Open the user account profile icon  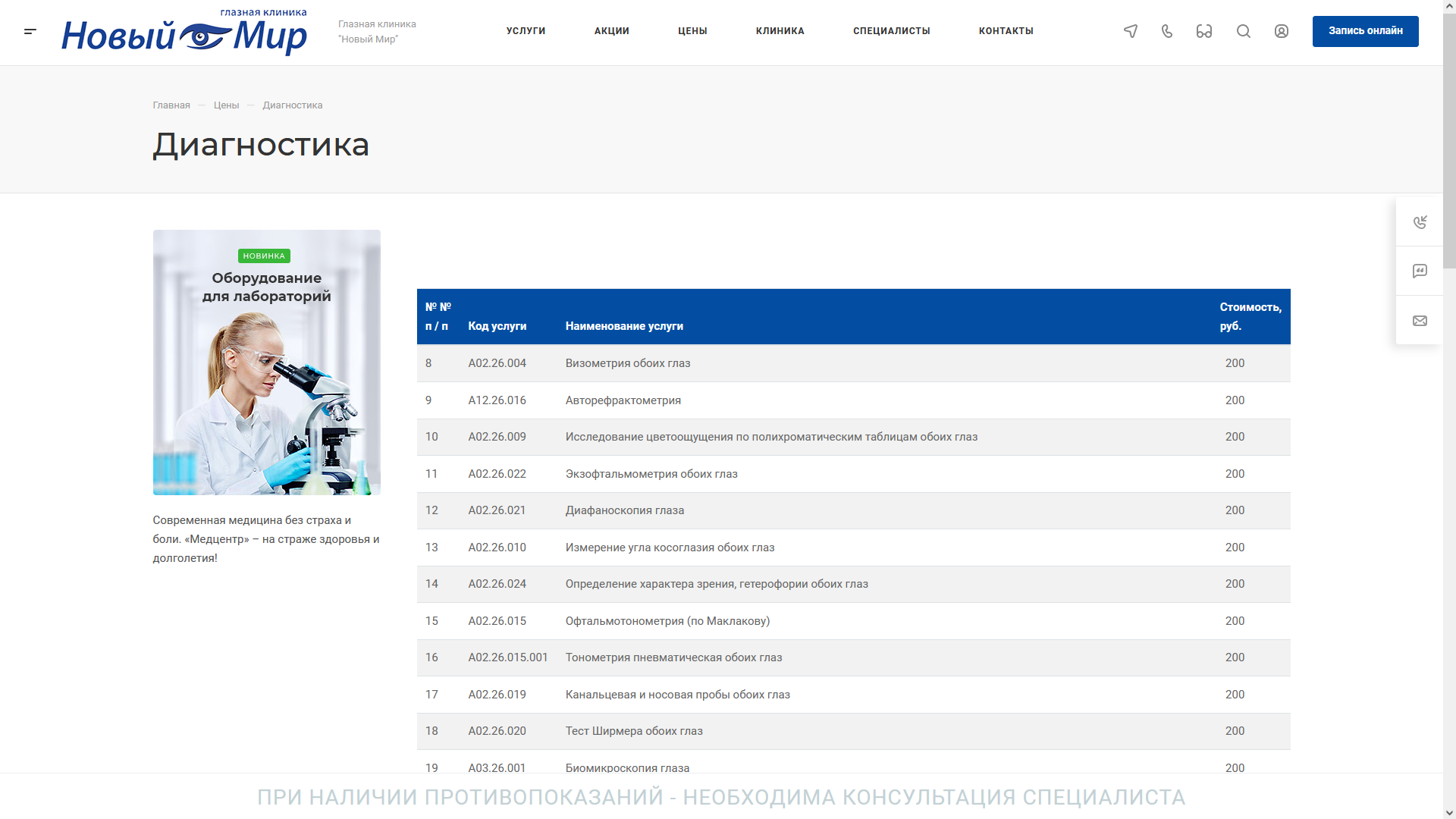coord(1282,31)
